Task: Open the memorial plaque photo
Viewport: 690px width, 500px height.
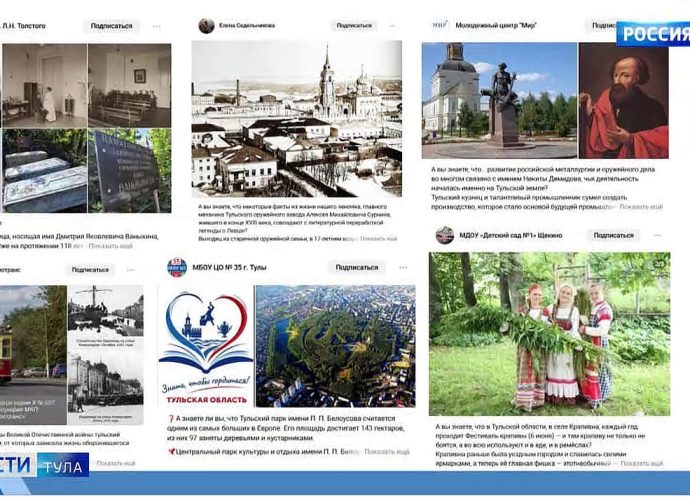Action: tap(130, 170)
